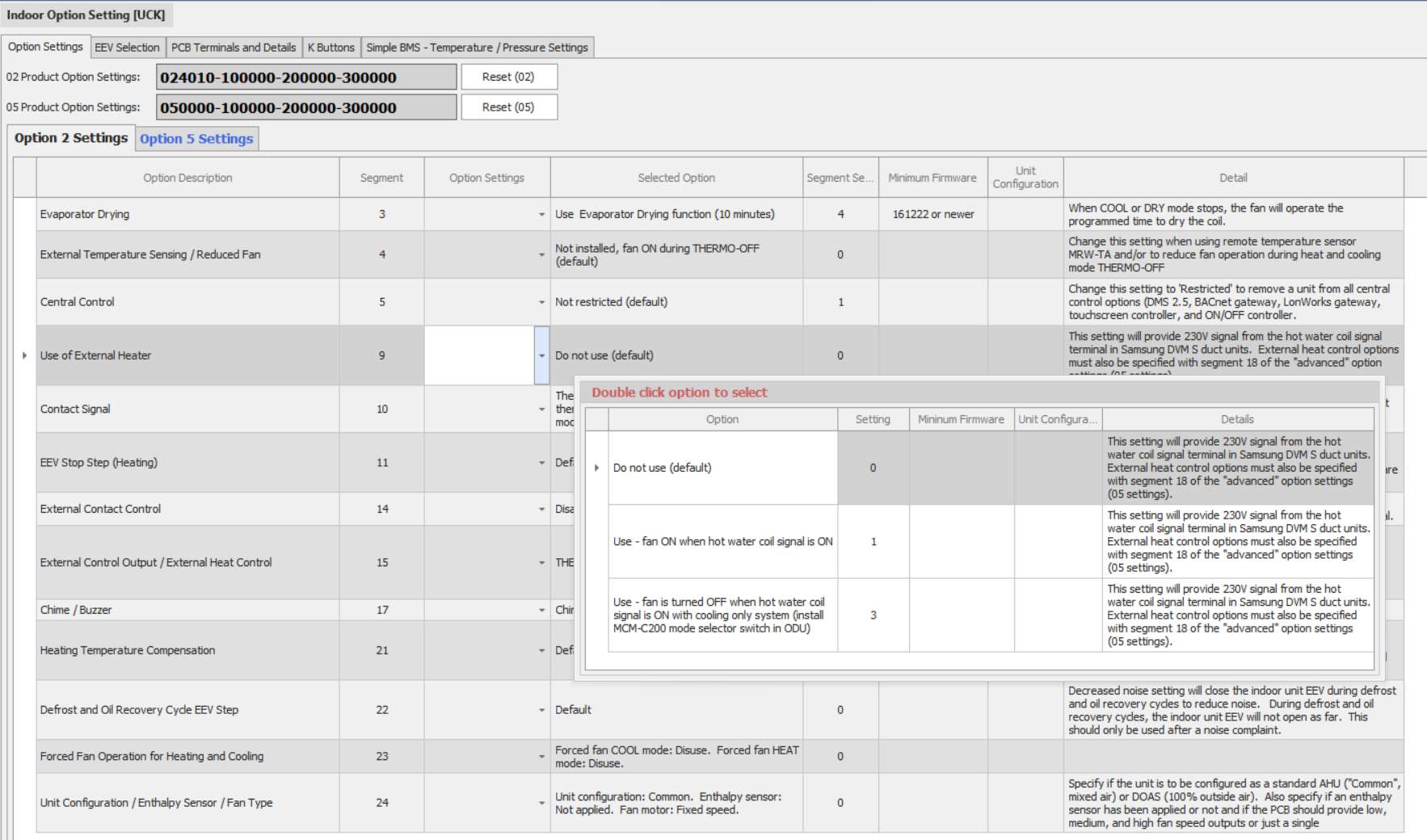1427x840 pixels.
Task: Open the Evaporator Drying option dropdown
Action: tap(541, 215)
